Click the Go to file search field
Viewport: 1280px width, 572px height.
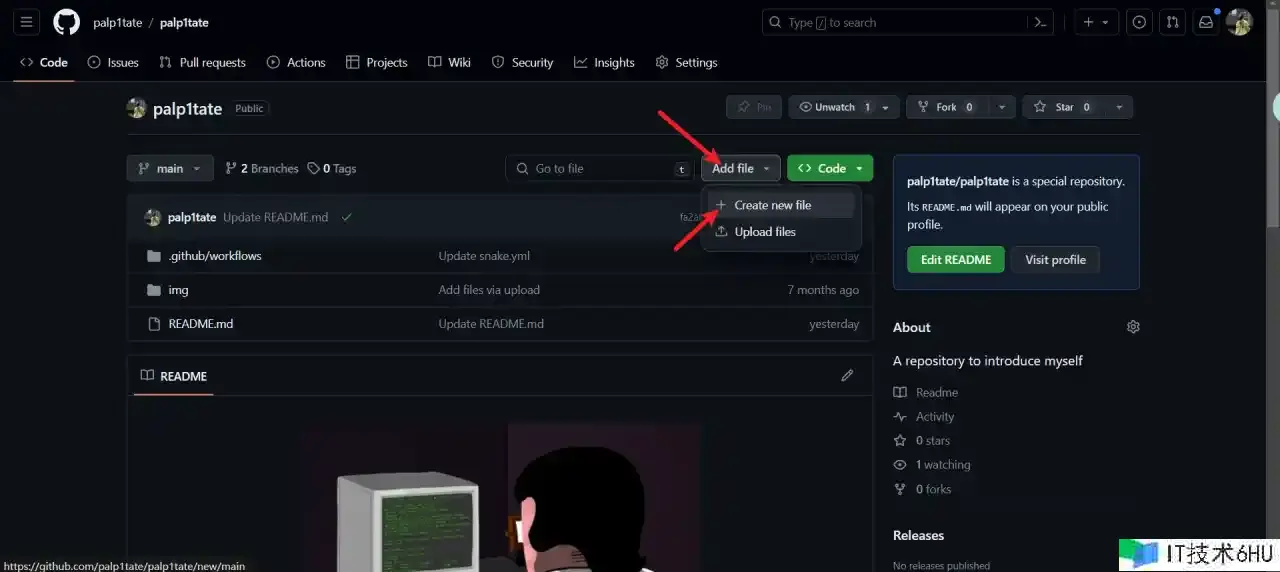coord(598,168)
